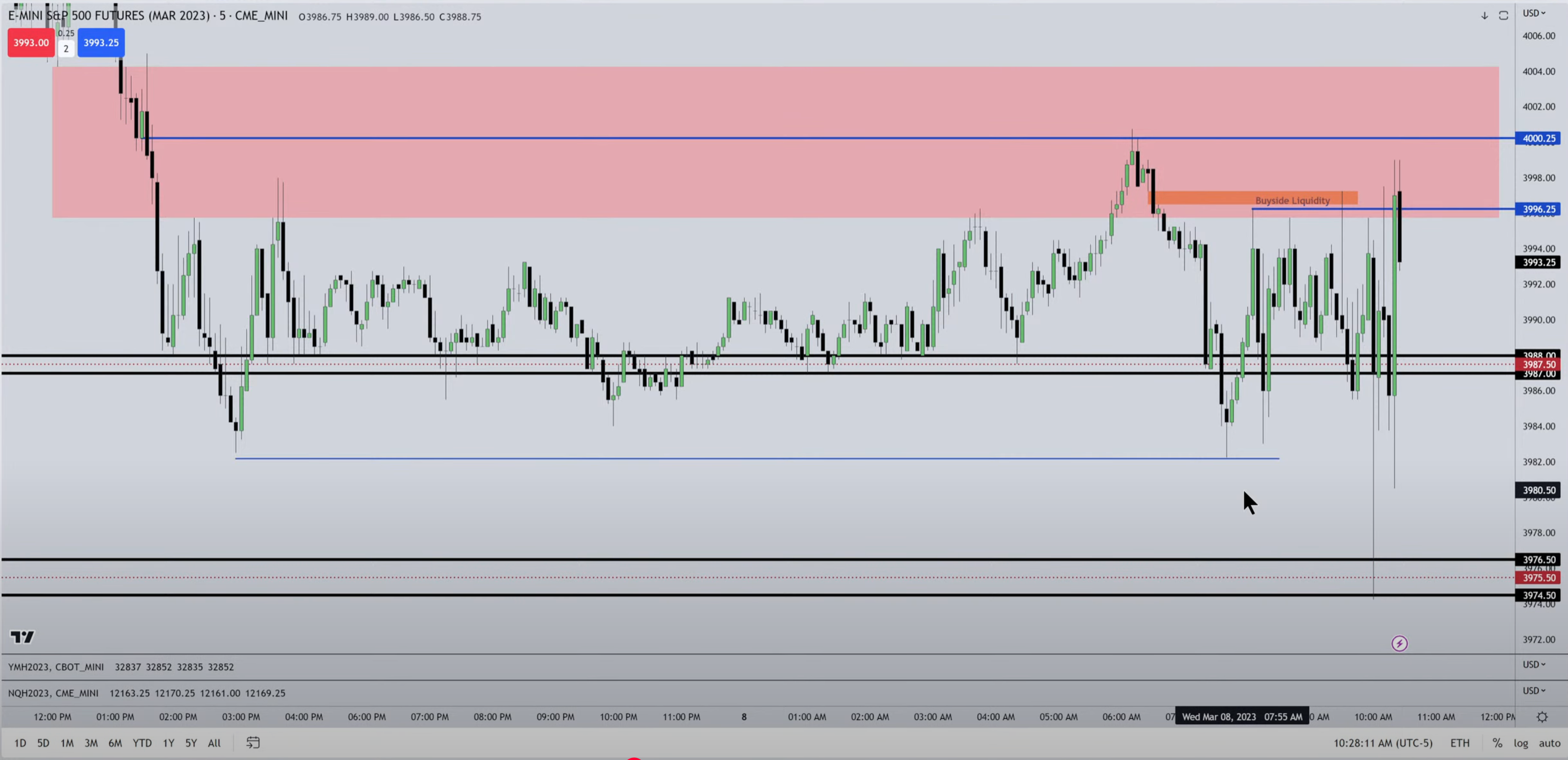This screenshot has width=1568, height=760.
Task: Open the main chart USD currency dropdown
Action: [1534, 13]
